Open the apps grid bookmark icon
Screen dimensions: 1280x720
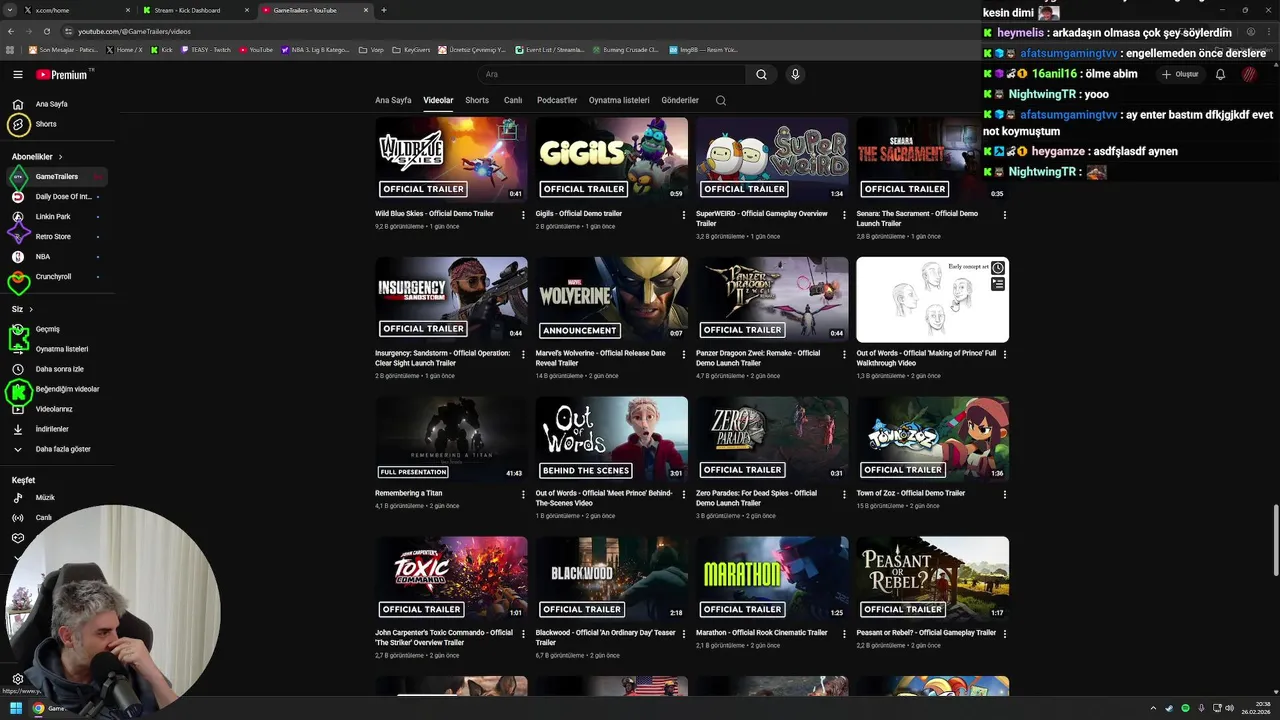(10, 49)
